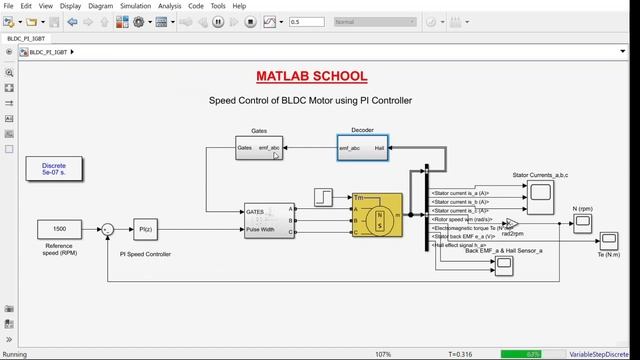Open the Tools menu

(x=218, y=6)
